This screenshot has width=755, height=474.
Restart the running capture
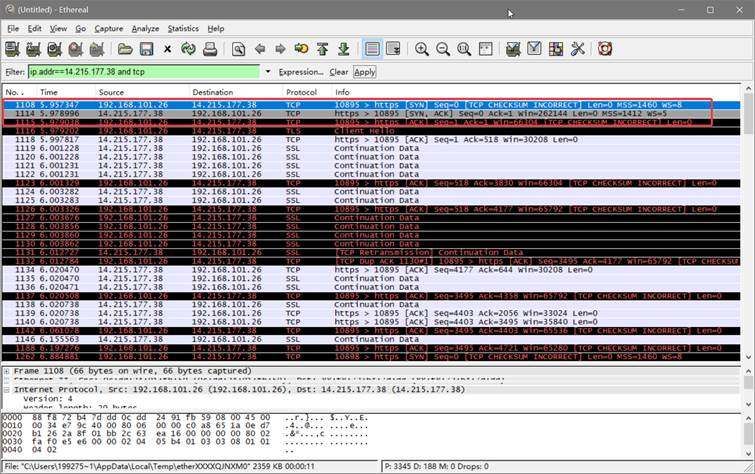click(97, 49)
